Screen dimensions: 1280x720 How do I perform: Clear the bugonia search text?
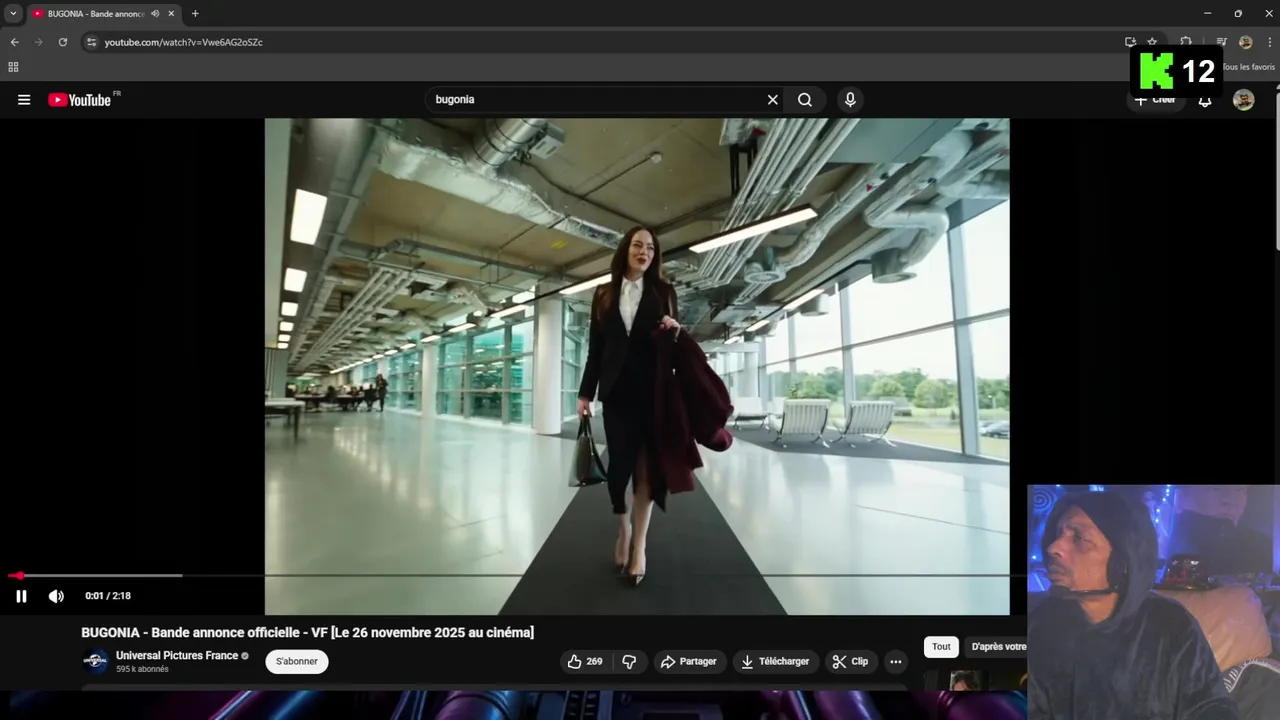(x=772, y=100)
